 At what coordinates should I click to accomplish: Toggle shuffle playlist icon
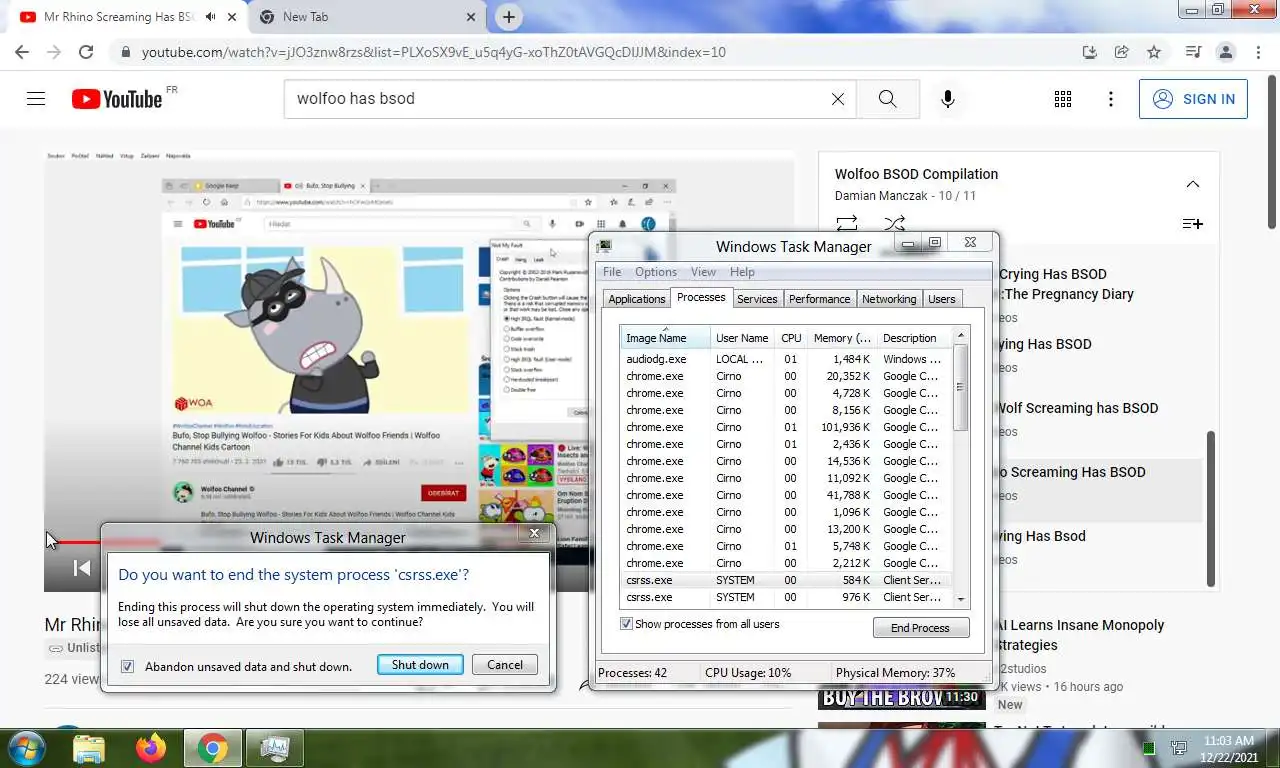click(x=894, y=223)
